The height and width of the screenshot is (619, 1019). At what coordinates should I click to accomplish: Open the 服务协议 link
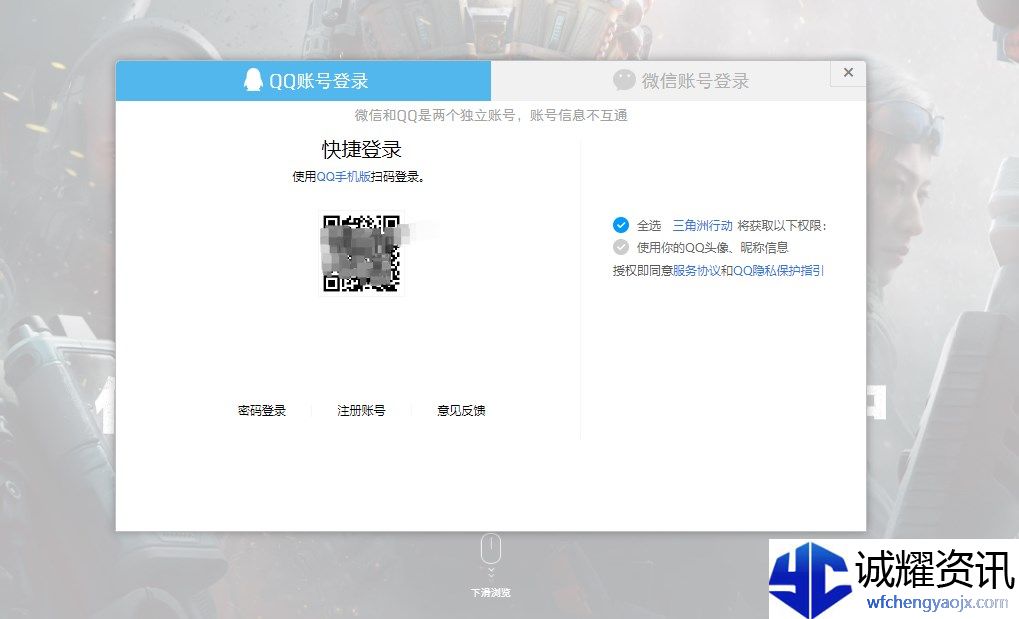[x=696, y=270]
